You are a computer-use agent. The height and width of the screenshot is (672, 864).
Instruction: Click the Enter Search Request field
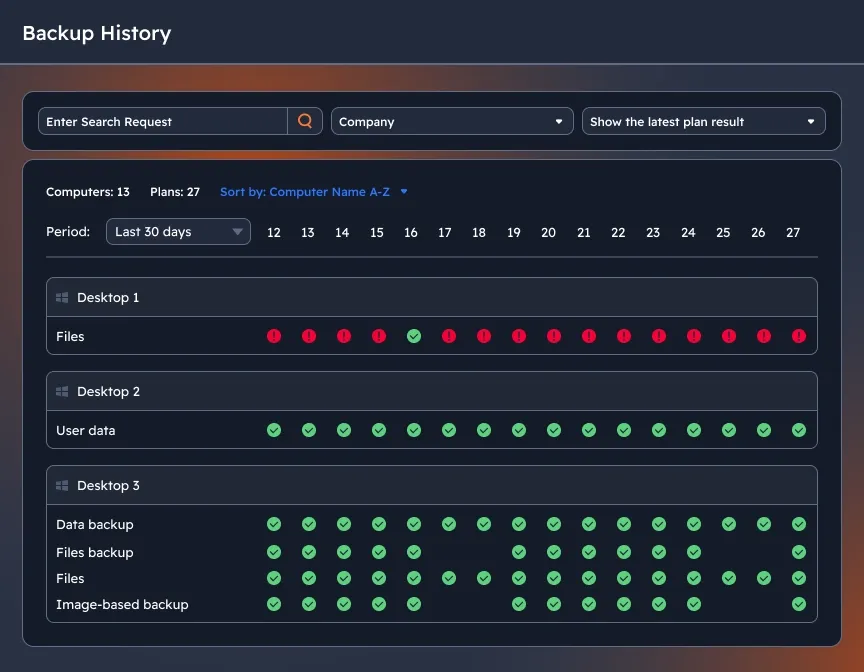click(x=160, y=120)
